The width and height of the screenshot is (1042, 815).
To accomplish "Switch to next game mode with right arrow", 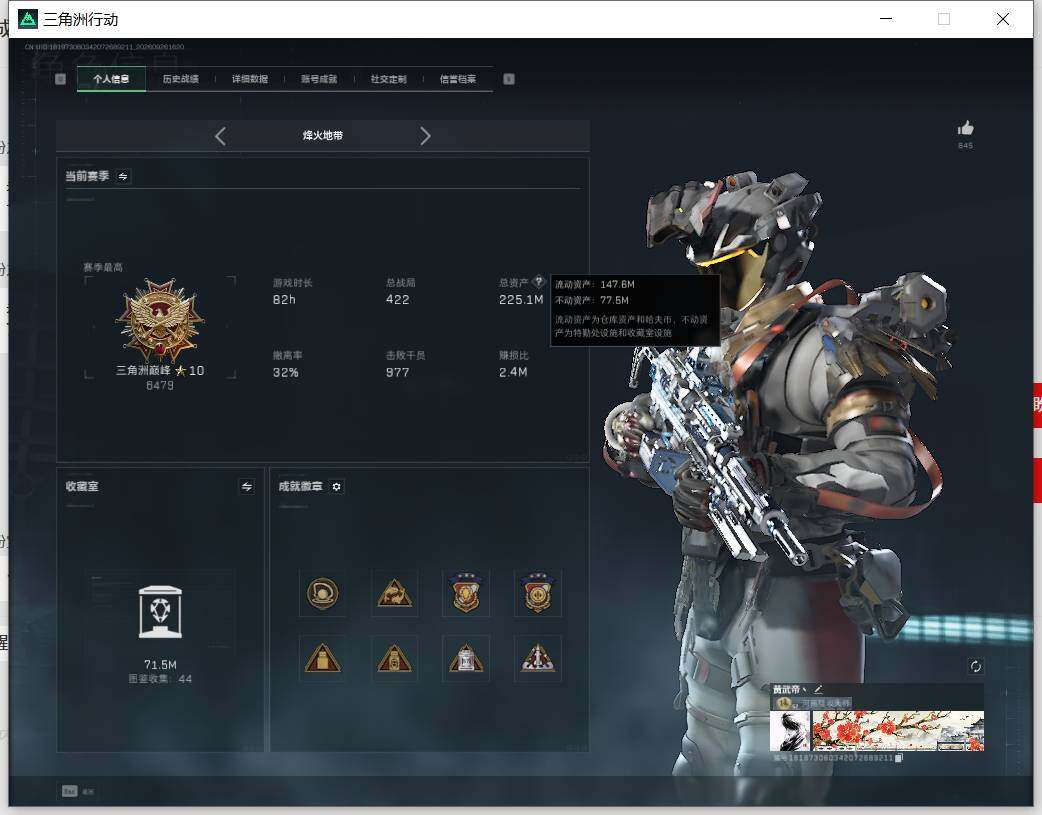I will click(425, 136).
